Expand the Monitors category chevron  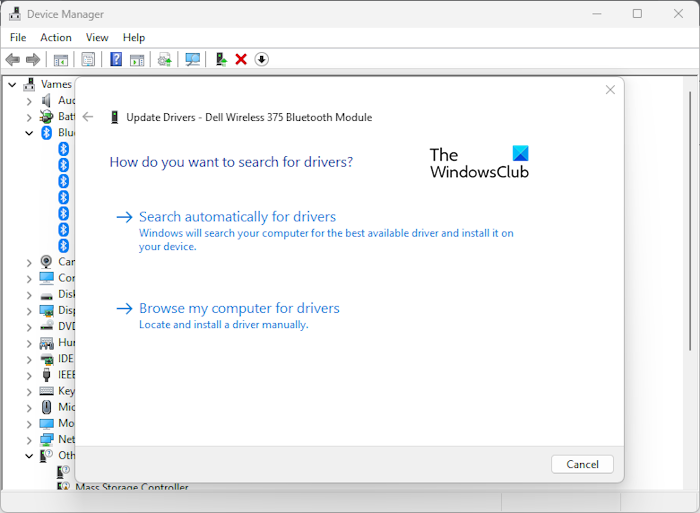coord(29,424)
